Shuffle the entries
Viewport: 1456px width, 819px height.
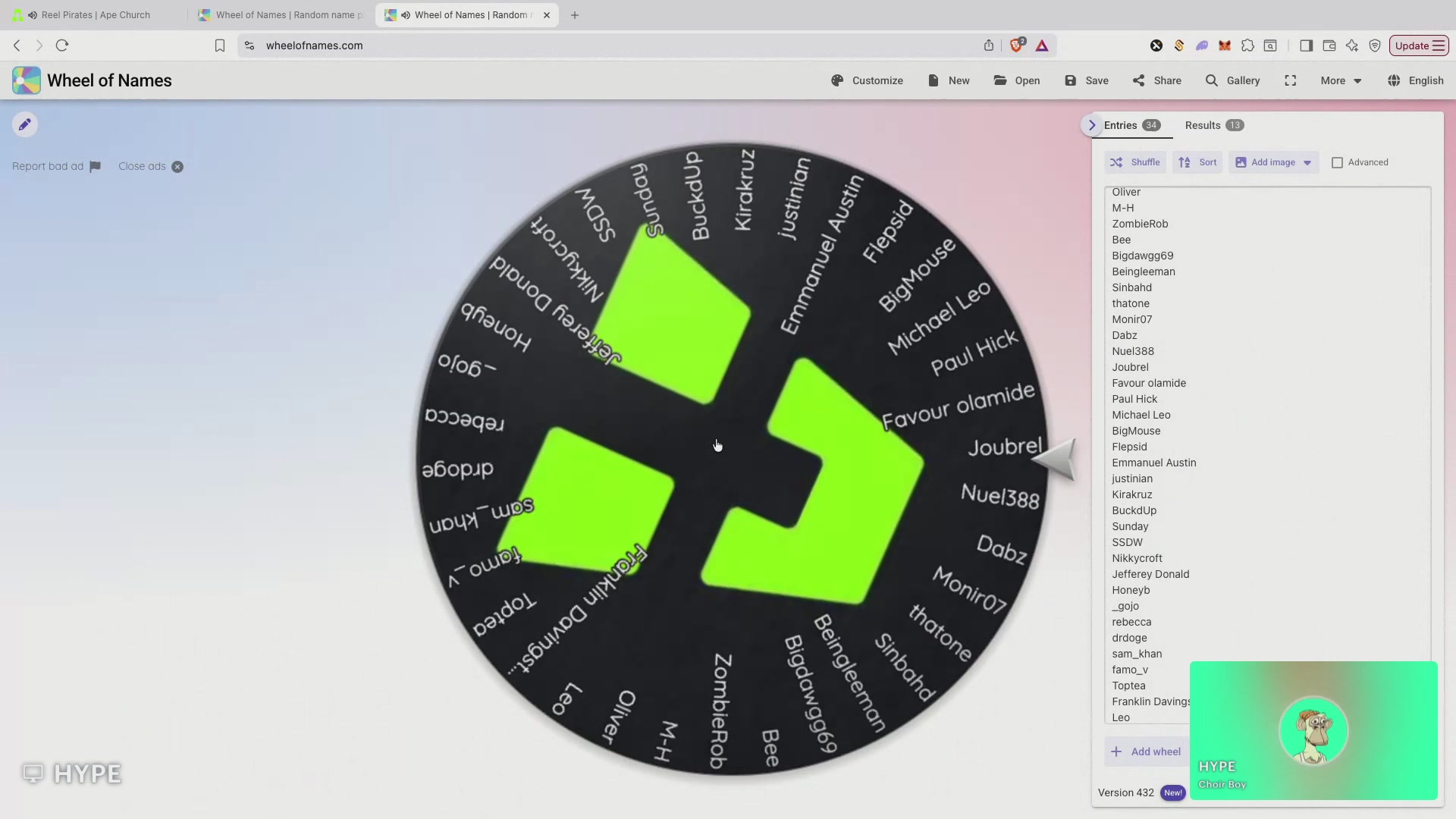pos(1135,162)
